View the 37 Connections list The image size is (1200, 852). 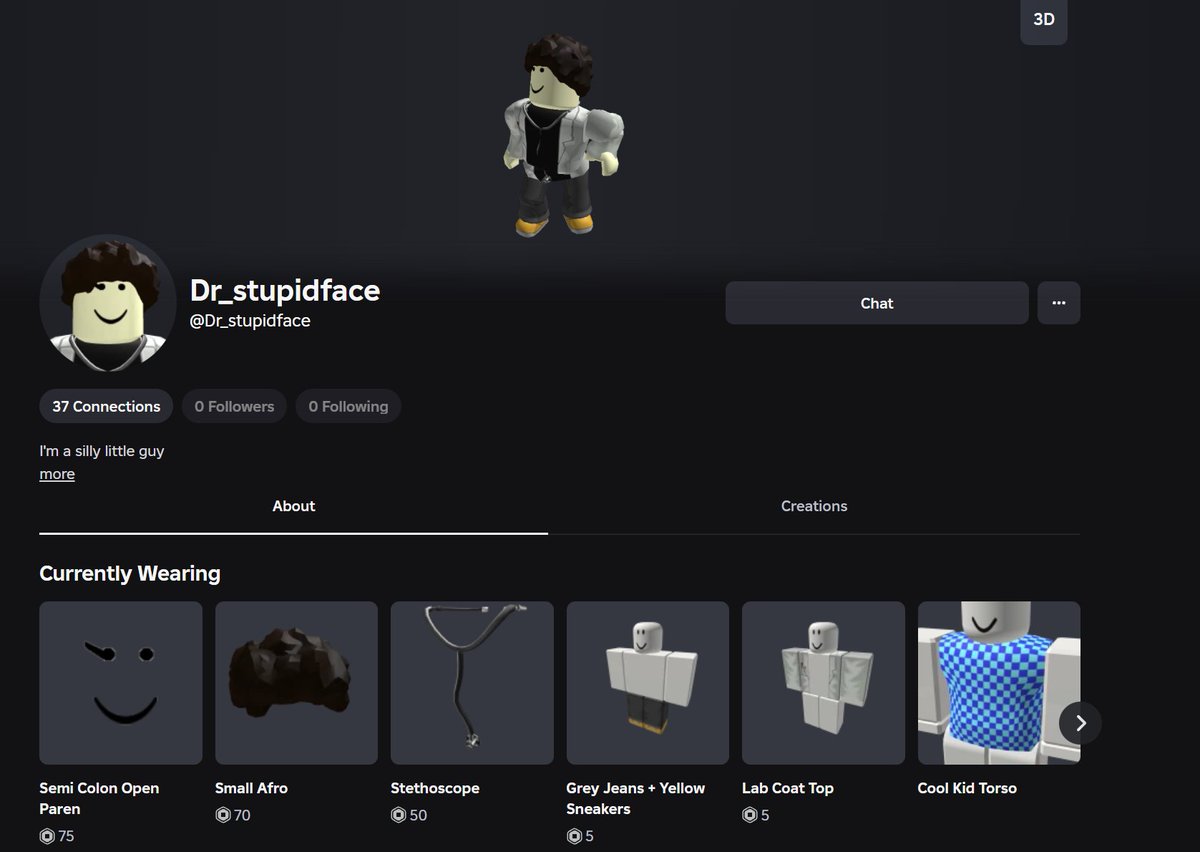click(x=106, y=406)
